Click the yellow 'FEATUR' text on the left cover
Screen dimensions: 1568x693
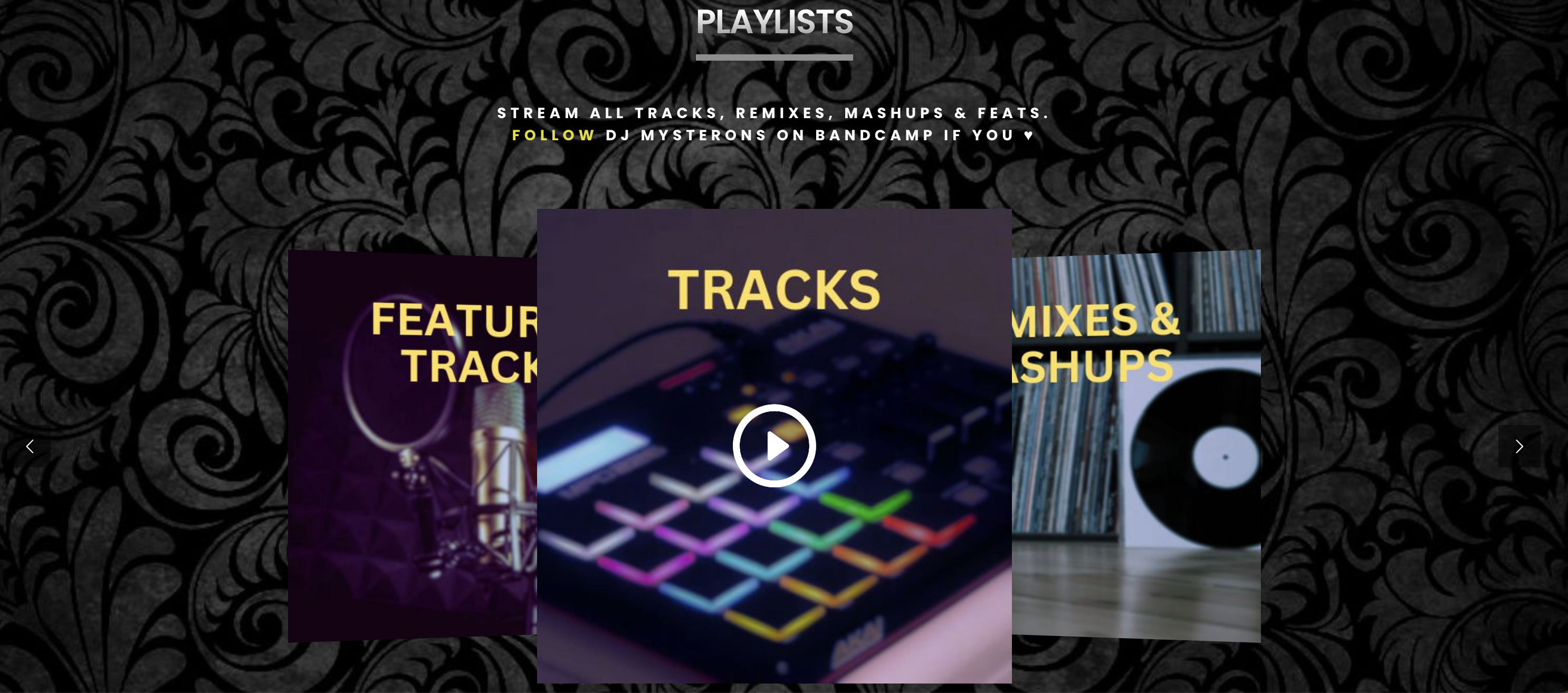click(x=455, y=320)
